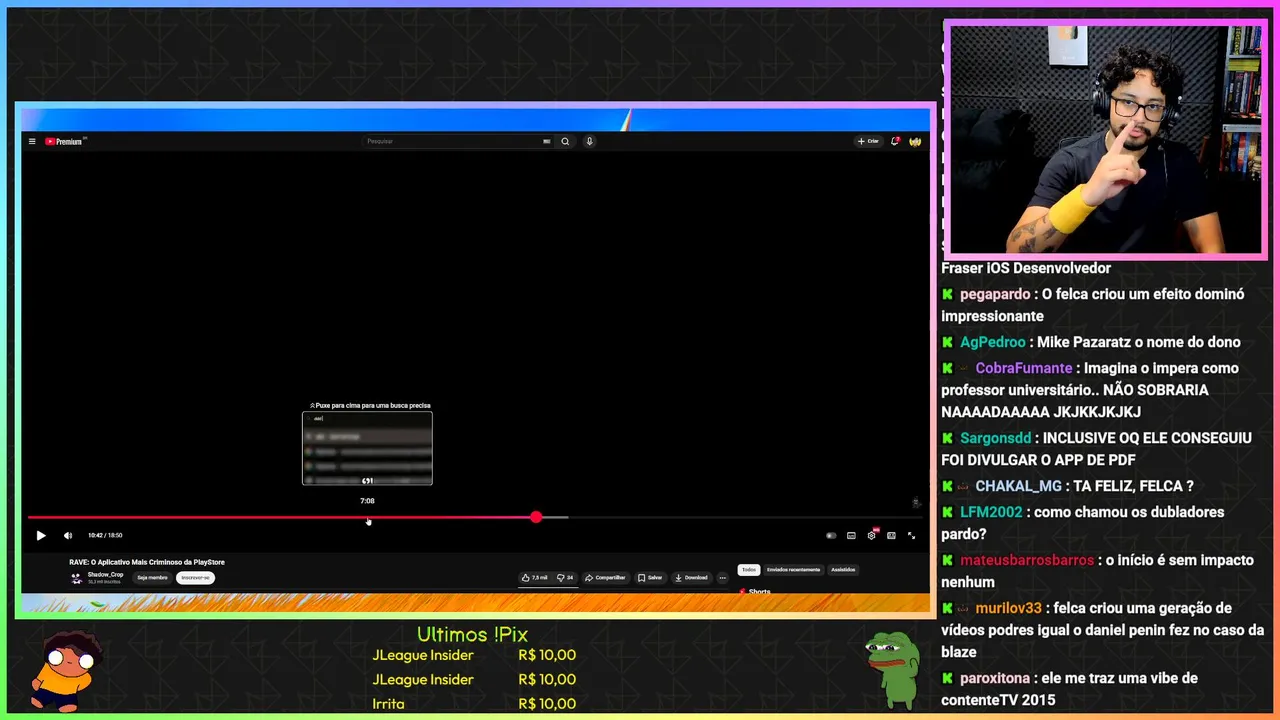Click the 10:42 / 18:50 time display
The image size is (1280, 720).
pyautogui.click(x=105, y=535)
